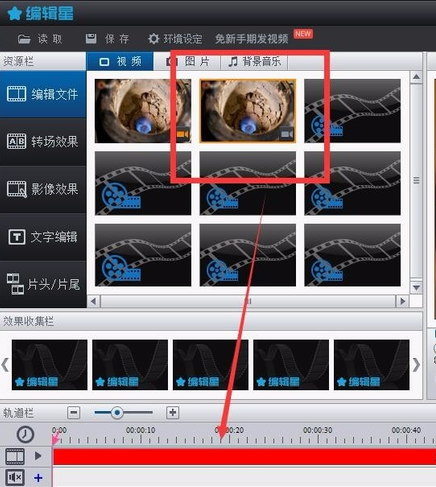The image size is (436, 487).
Task: Click the 编辑星 star logo
Action: tap(40, 13)
